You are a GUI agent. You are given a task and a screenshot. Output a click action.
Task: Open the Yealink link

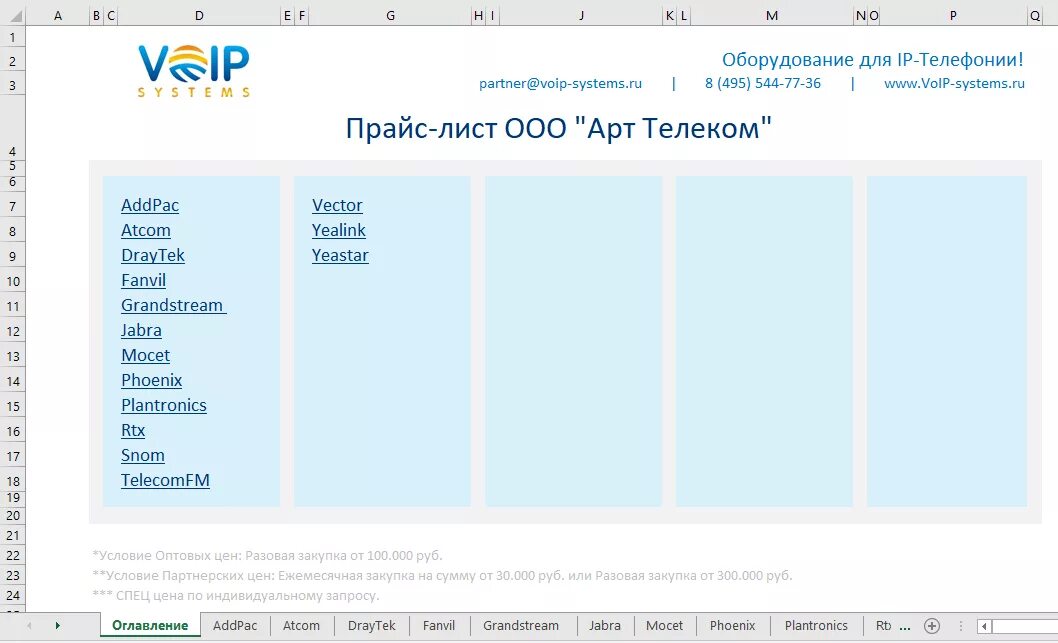pyautogui.click(x=338, y=230)
